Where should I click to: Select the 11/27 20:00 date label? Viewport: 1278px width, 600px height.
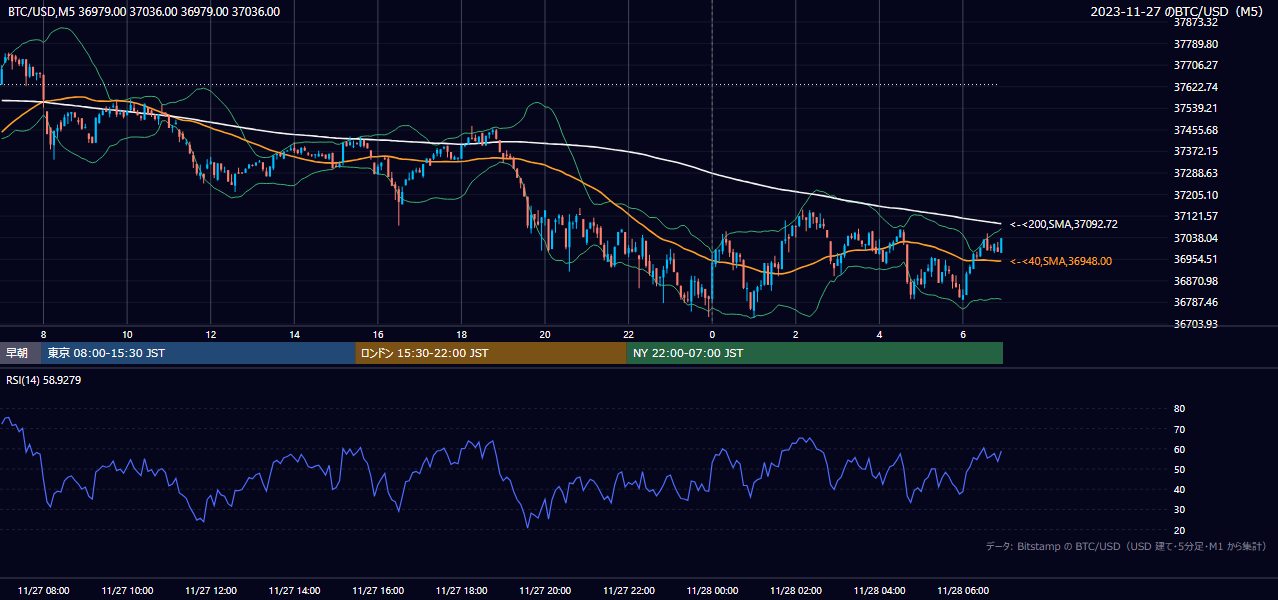click(x=545, y=591)
